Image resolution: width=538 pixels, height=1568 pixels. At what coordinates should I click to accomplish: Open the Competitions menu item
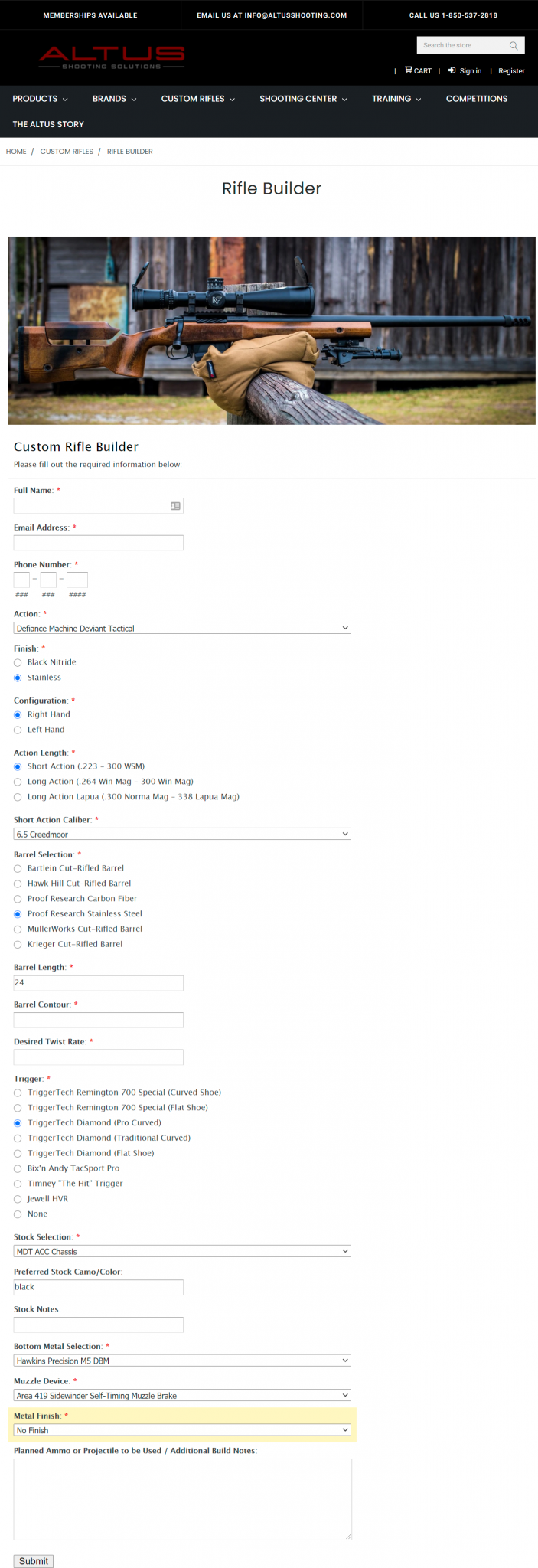(477, 99)
